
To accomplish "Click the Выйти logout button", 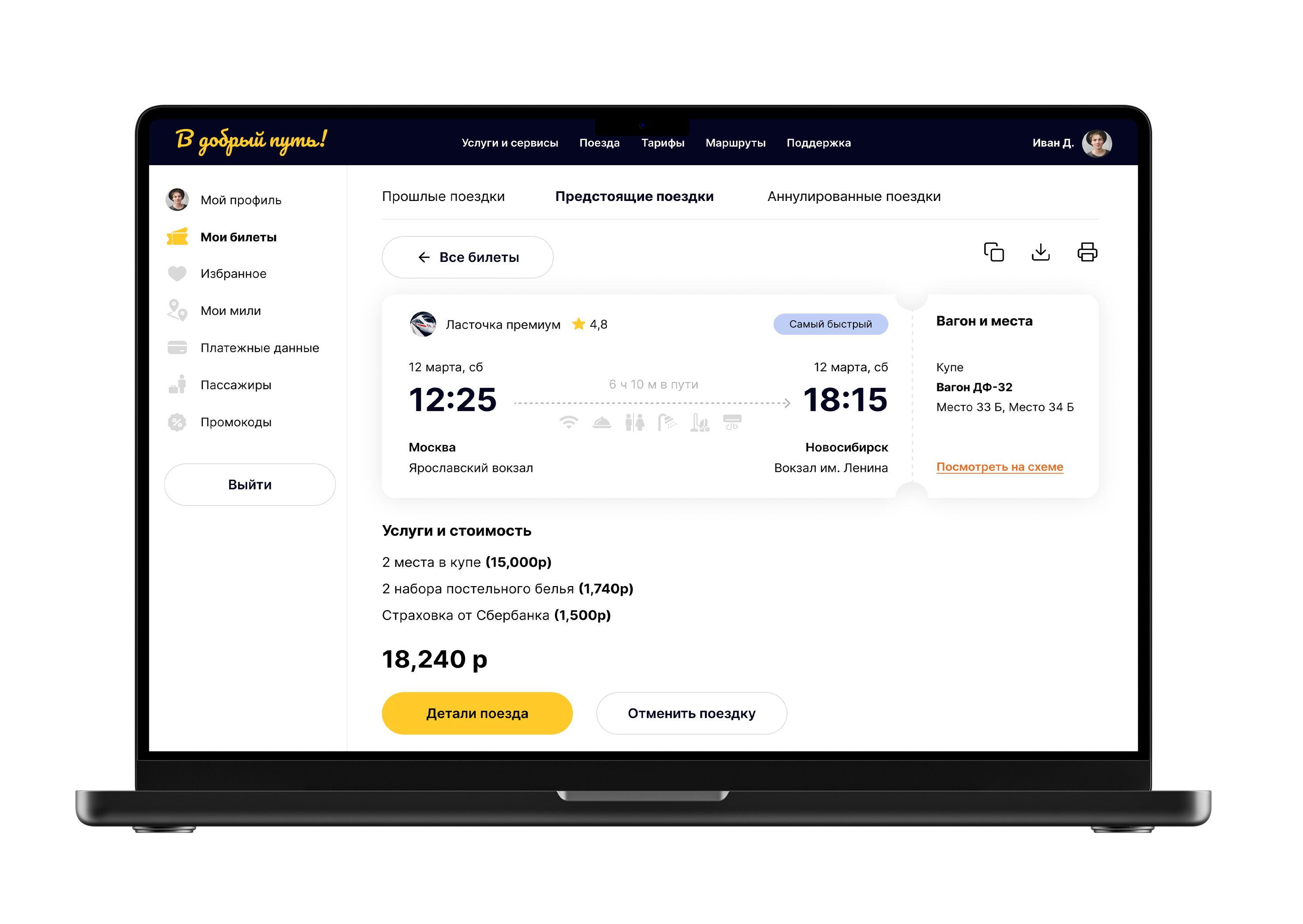I will [250, 485].
